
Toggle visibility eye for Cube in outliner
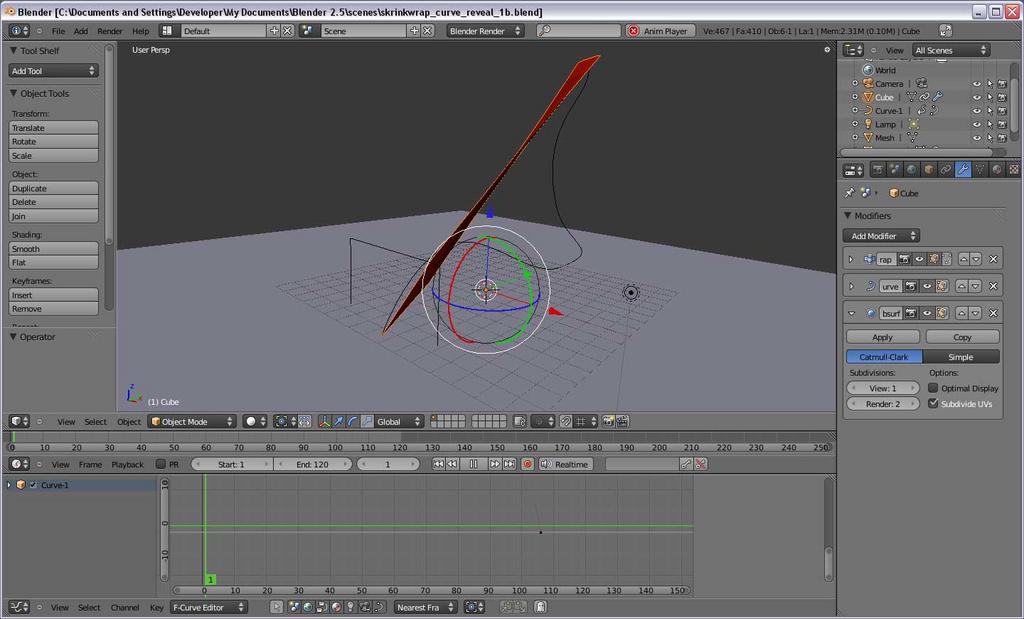pos(976,97)
